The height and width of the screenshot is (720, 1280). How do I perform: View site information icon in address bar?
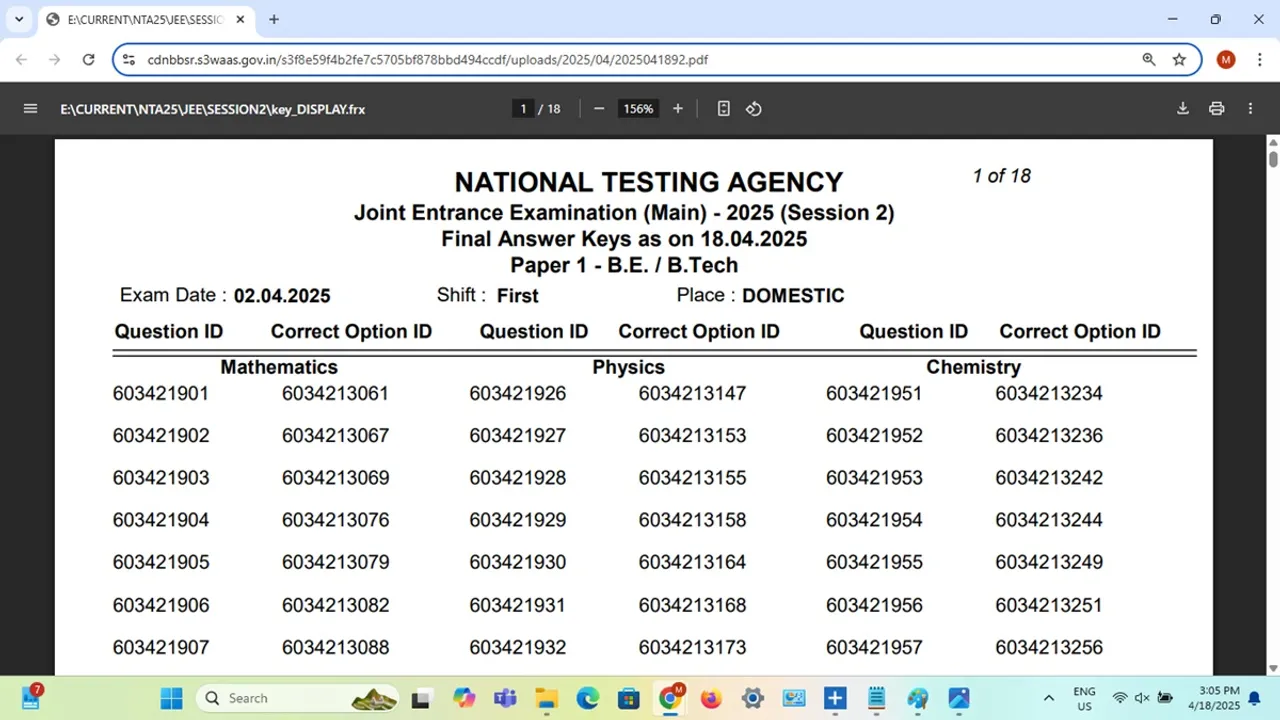128,60
